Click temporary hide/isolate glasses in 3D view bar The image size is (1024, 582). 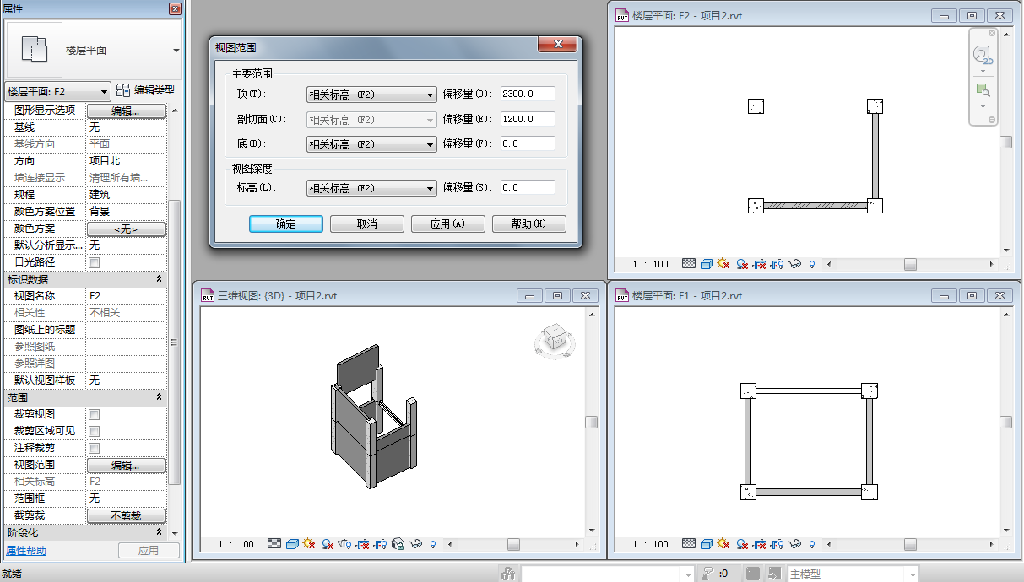pos(416,543)
